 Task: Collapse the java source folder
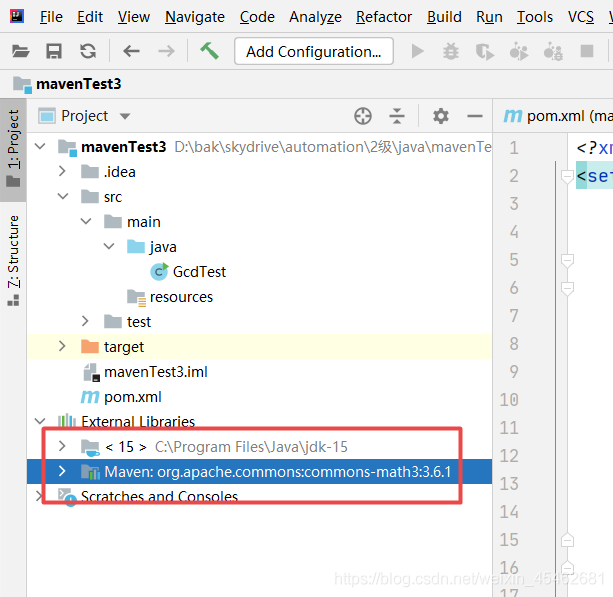(109, 246)
